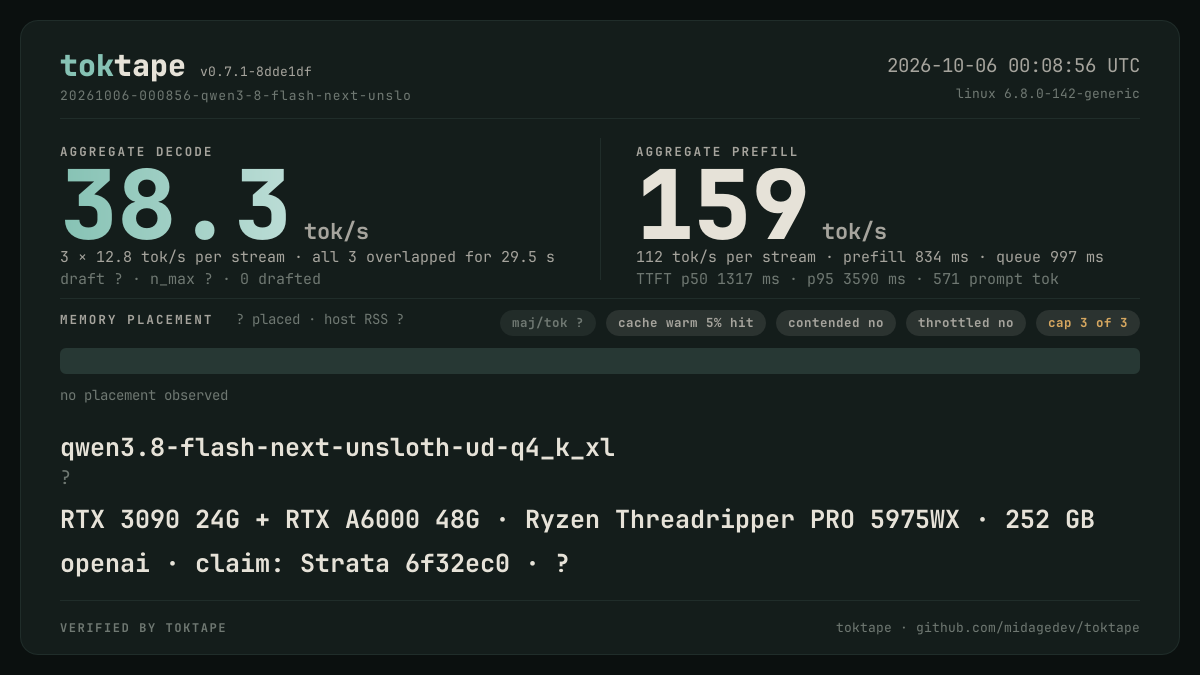Screen dimensions: 1200x675
Task: Click the cache warm 5% hit pill
Action: [686, 323]
